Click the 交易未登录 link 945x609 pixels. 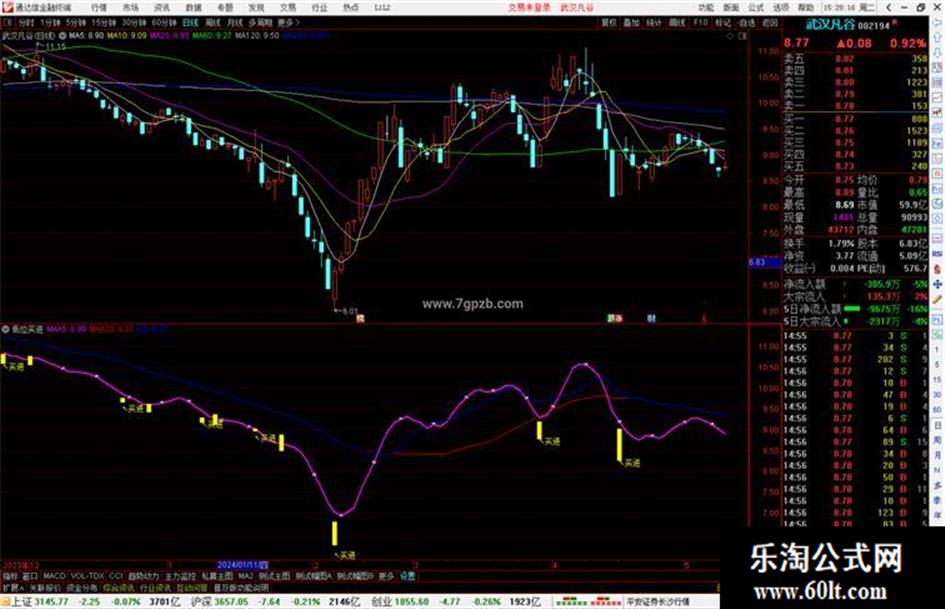point(529,8)
